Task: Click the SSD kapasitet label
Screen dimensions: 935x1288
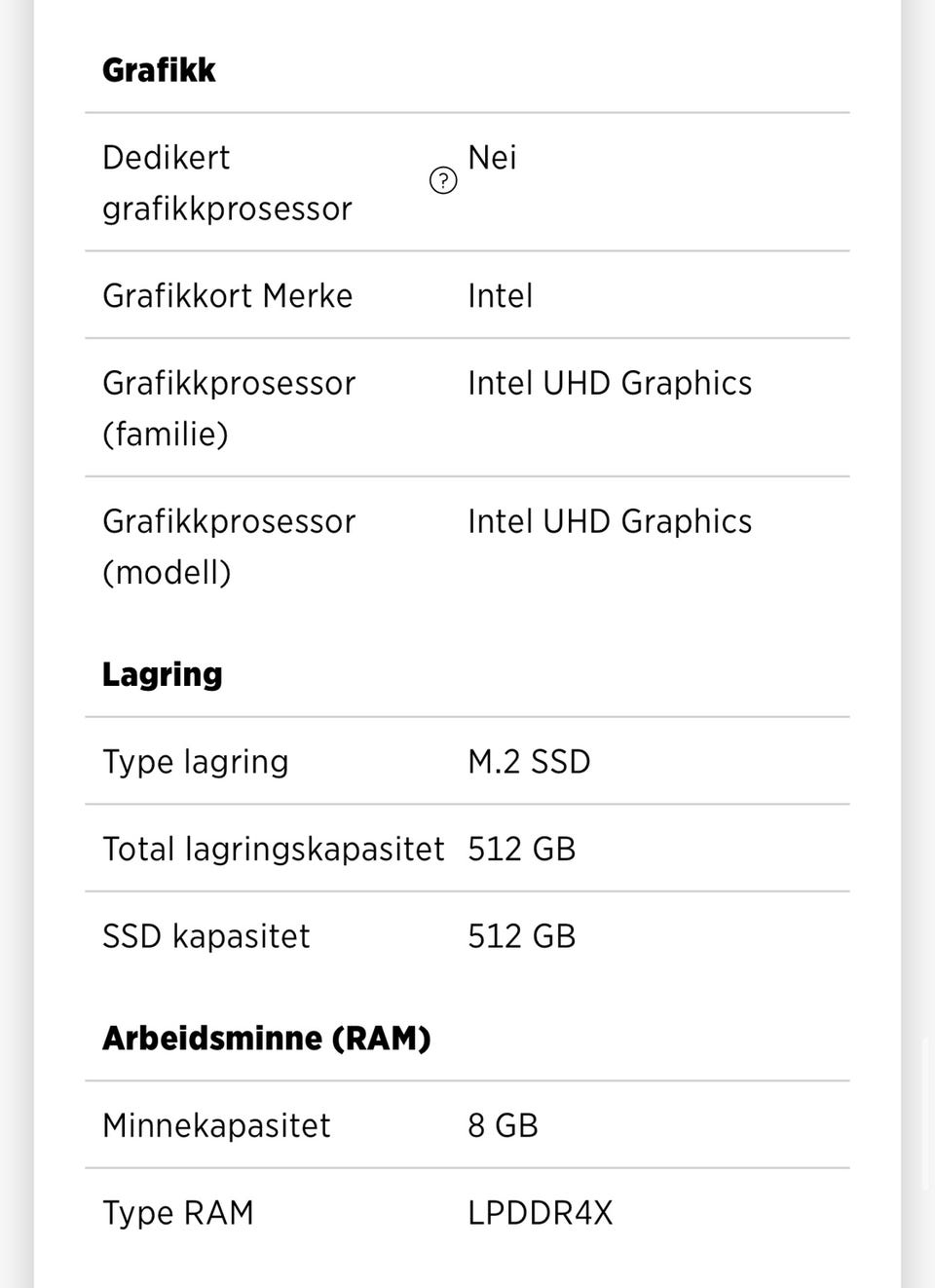Action: [x=206, y=936]
